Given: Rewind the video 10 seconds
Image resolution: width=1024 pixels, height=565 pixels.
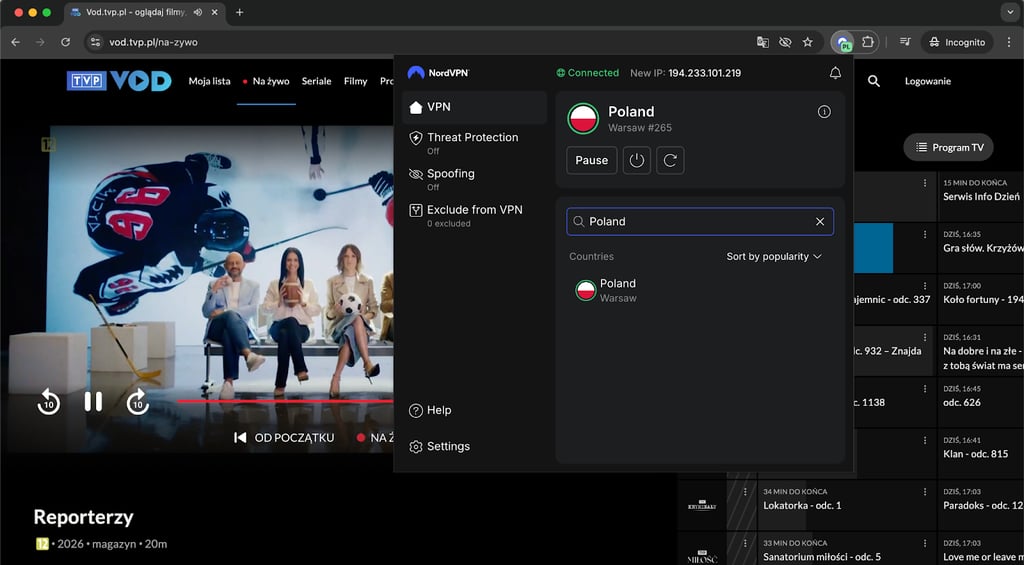Looking at the screenshot, I should (49, 402).
